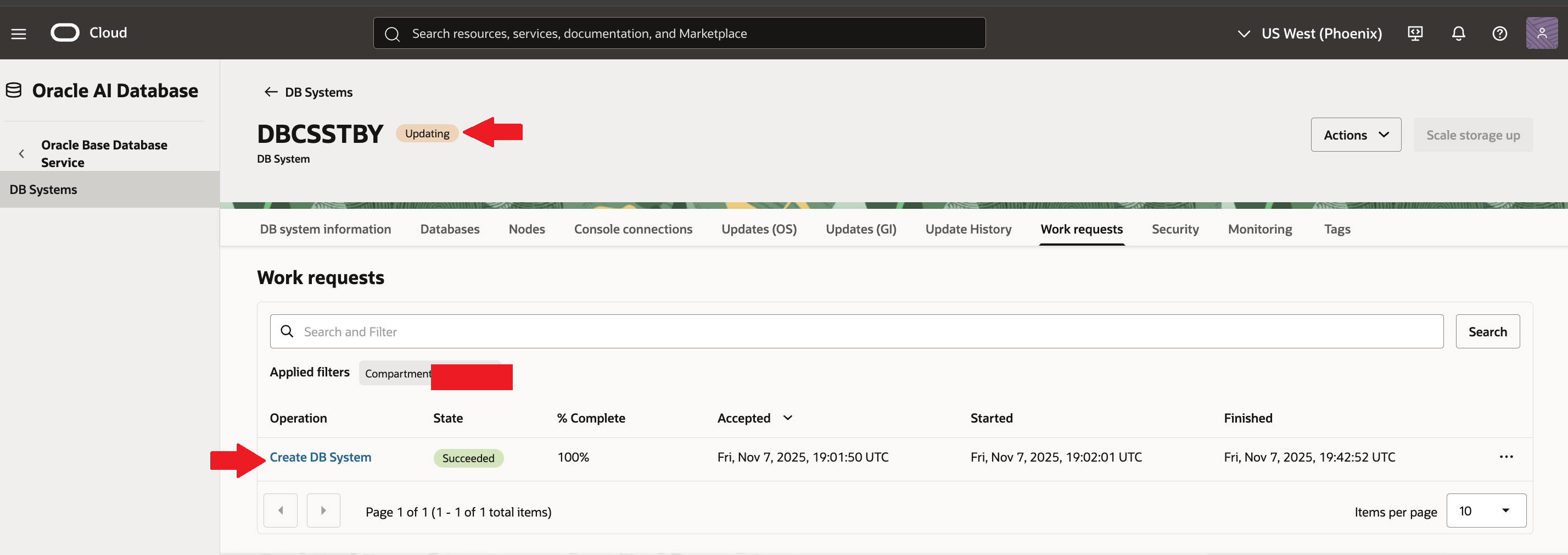The height and width of the screenshot is (555, 1568).
Task: Open the help question mark icon
Action: click(x=1499, y=34)
